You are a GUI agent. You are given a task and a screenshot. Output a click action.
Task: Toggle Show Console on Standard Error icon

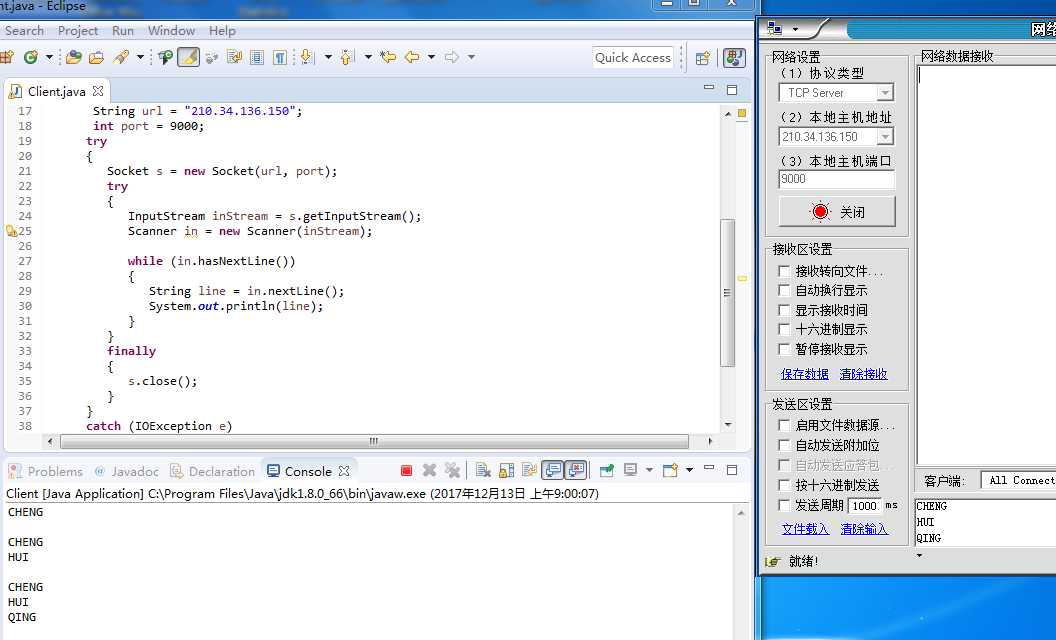click(x=576, y=470)
